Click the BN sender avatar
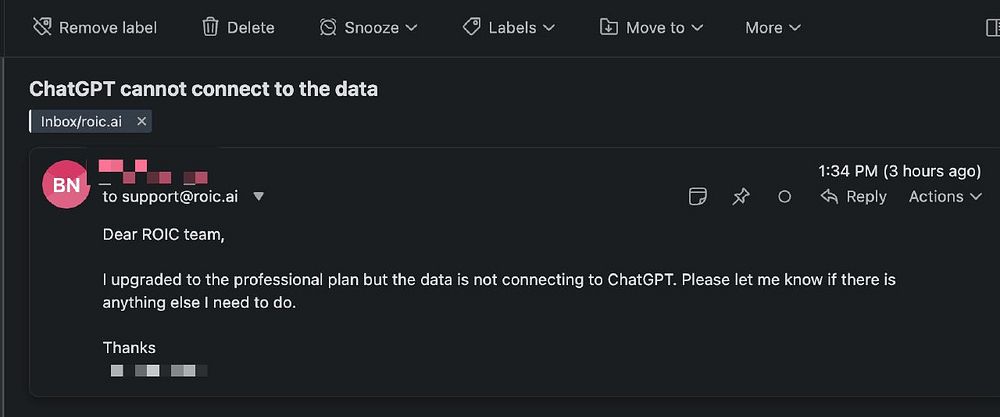This screenshot has height=417, width=1000. [67, 185]
